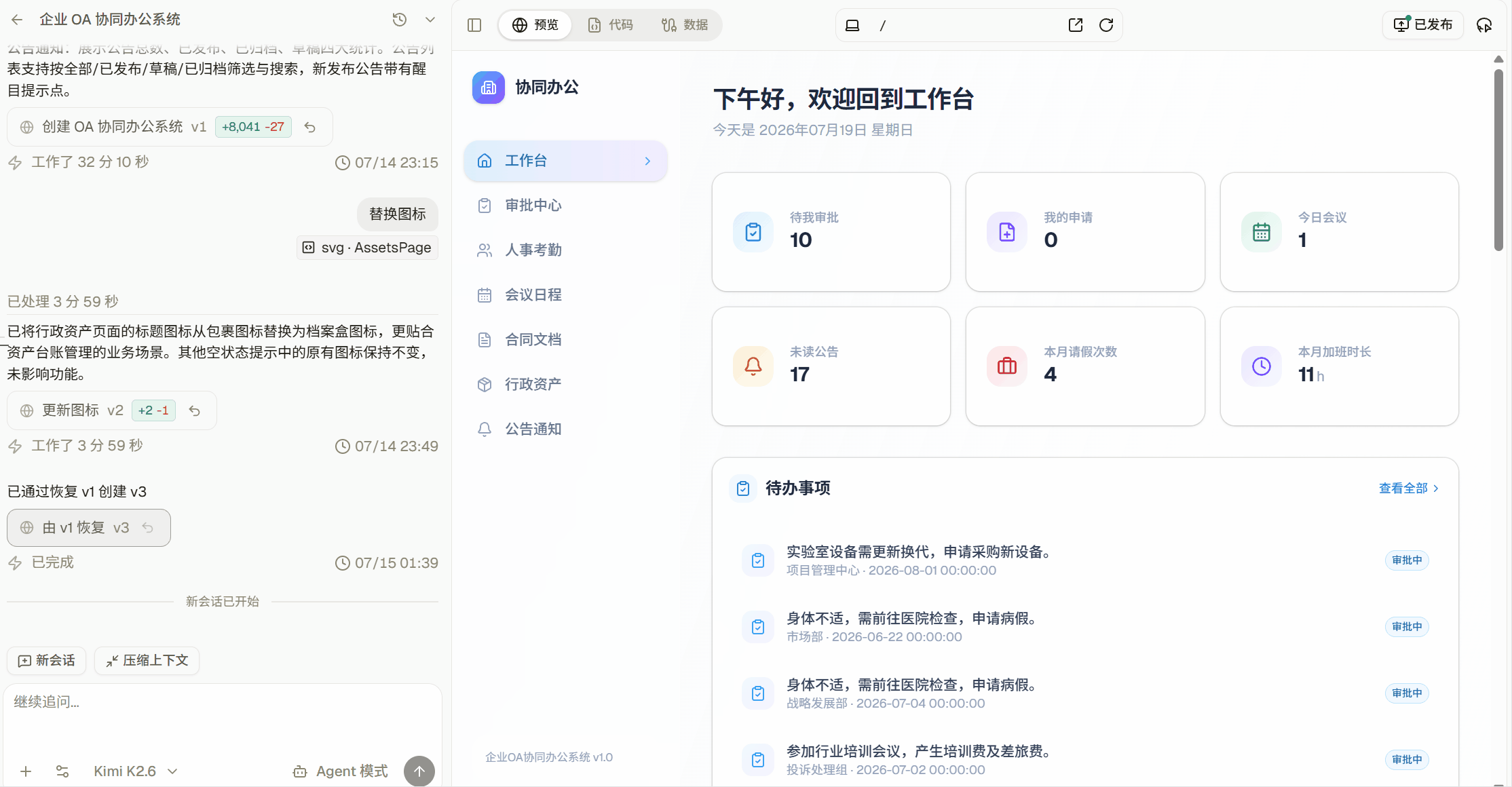Revert the 更新图标 v2 checkpoint arrow
This screenshot has height=787, width=1512.
click(195, 410)
